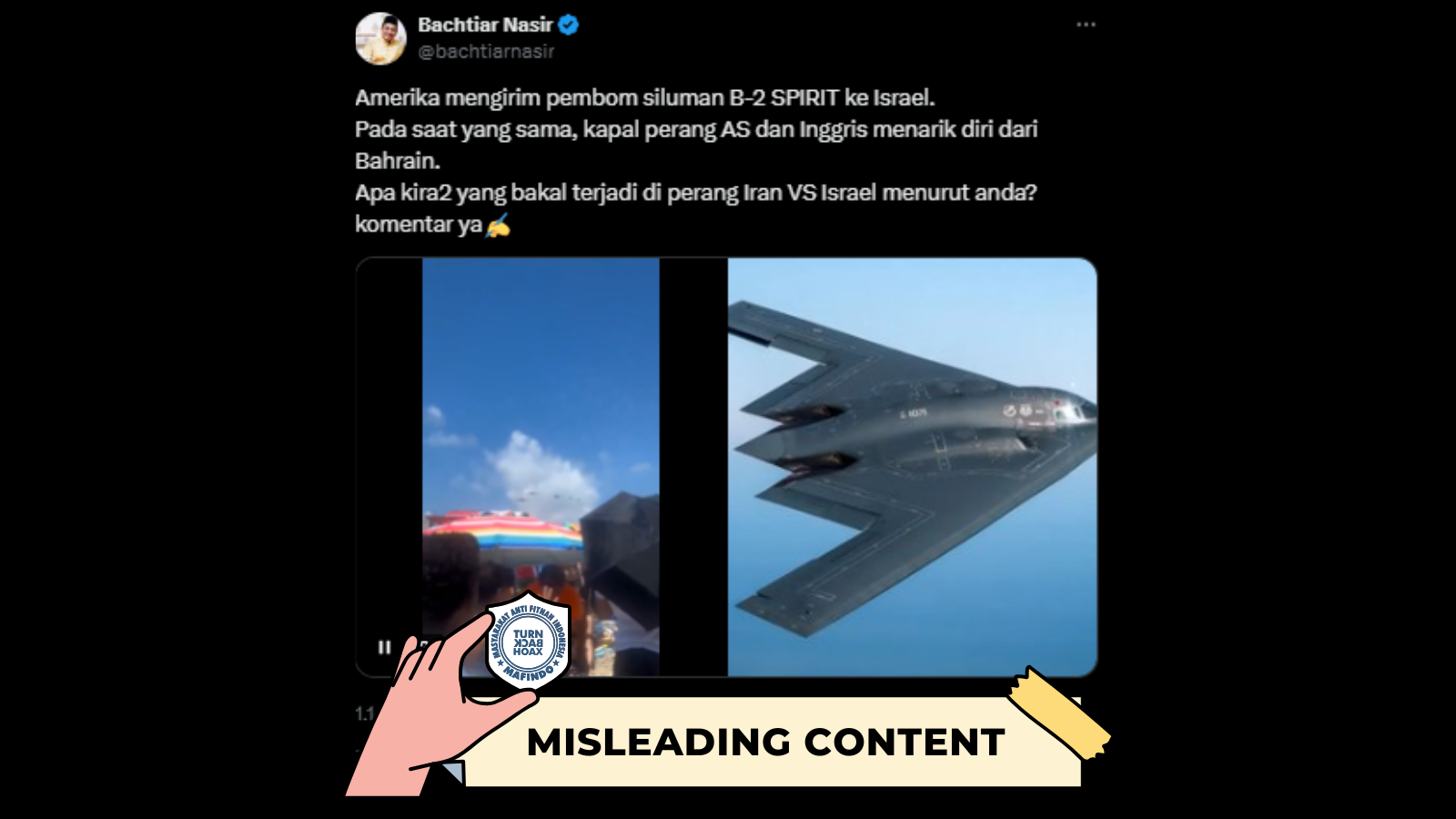Click the Turn Back Hoax Mafindo shield logo
This screenshot has height=819, width=1456.
point(528,642)
